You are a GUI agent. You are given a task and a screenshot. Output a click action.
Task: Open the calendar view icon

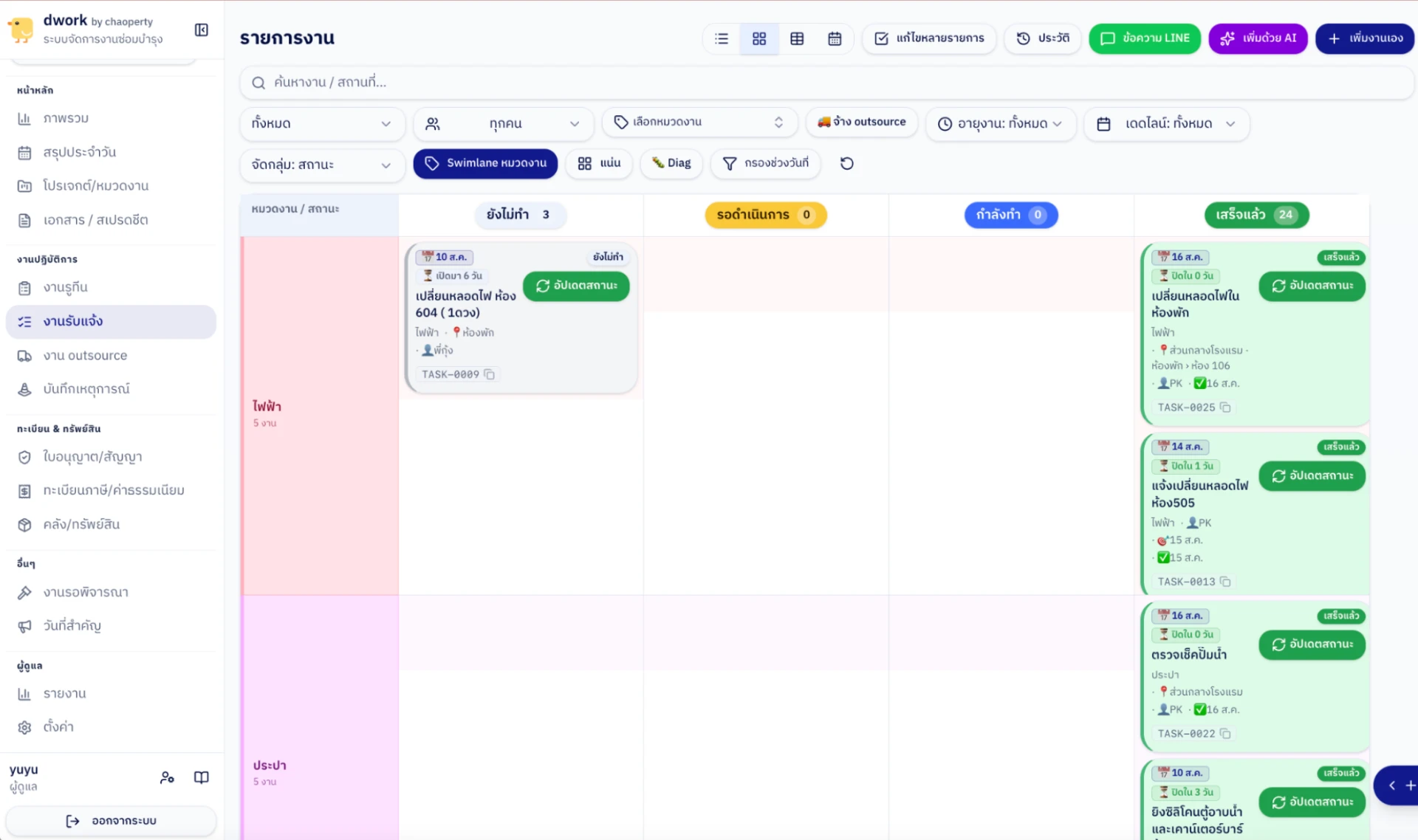[835, 38]
